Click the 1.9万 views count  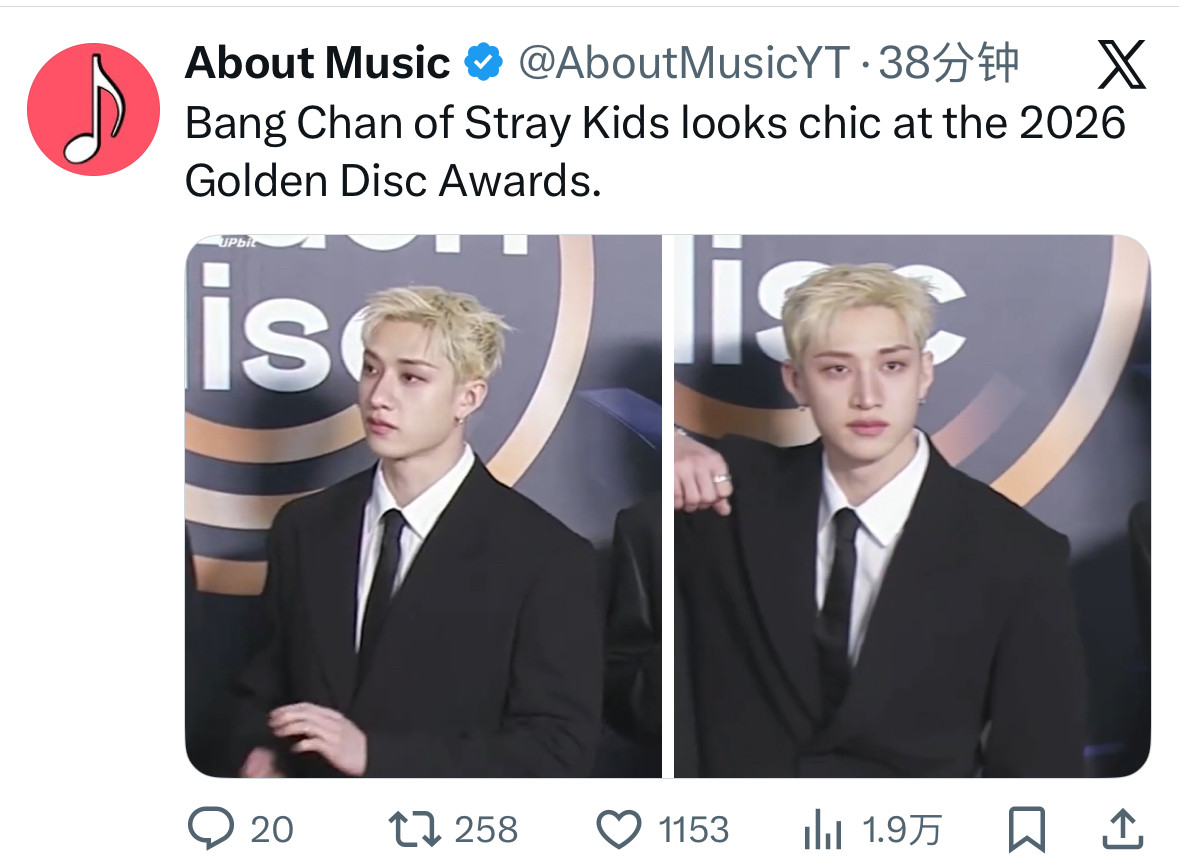pyautogui.click(x=902, y=829)
